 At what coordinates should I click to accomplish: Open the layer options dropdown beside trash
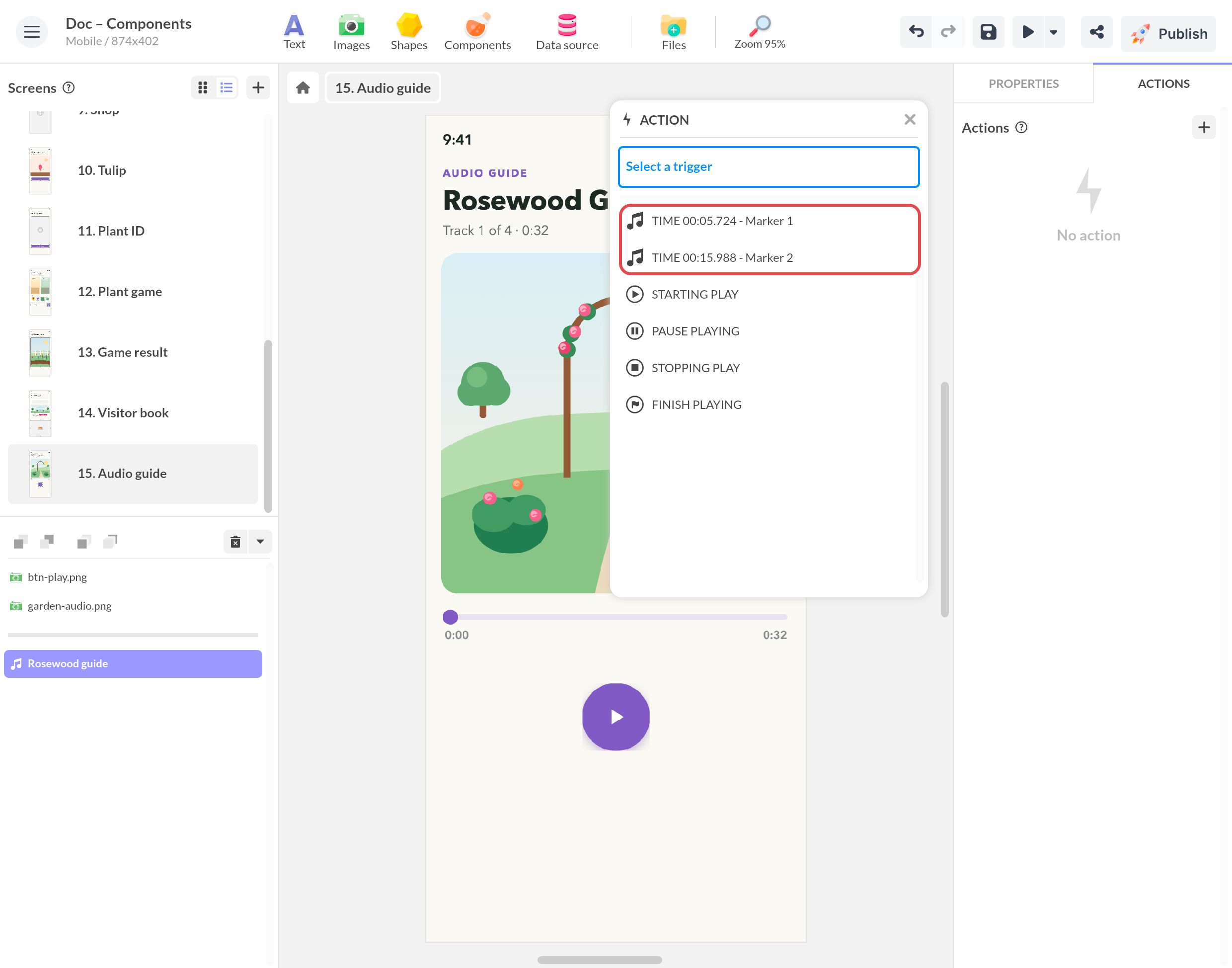click(x=260, y=542)
